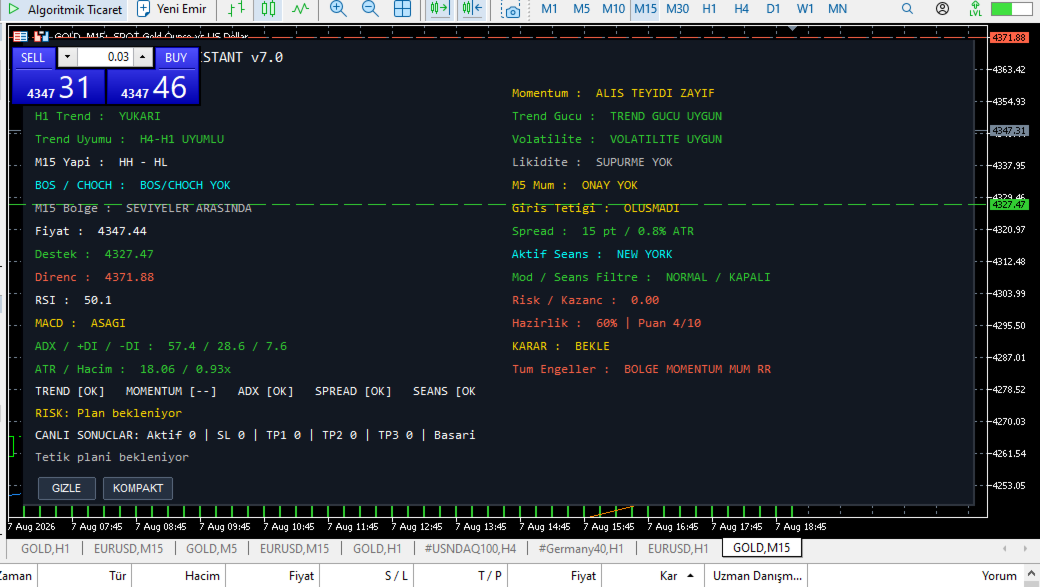Select M5 timeframe
This screenshot has width=1040, height=587.
coord(581,9)
